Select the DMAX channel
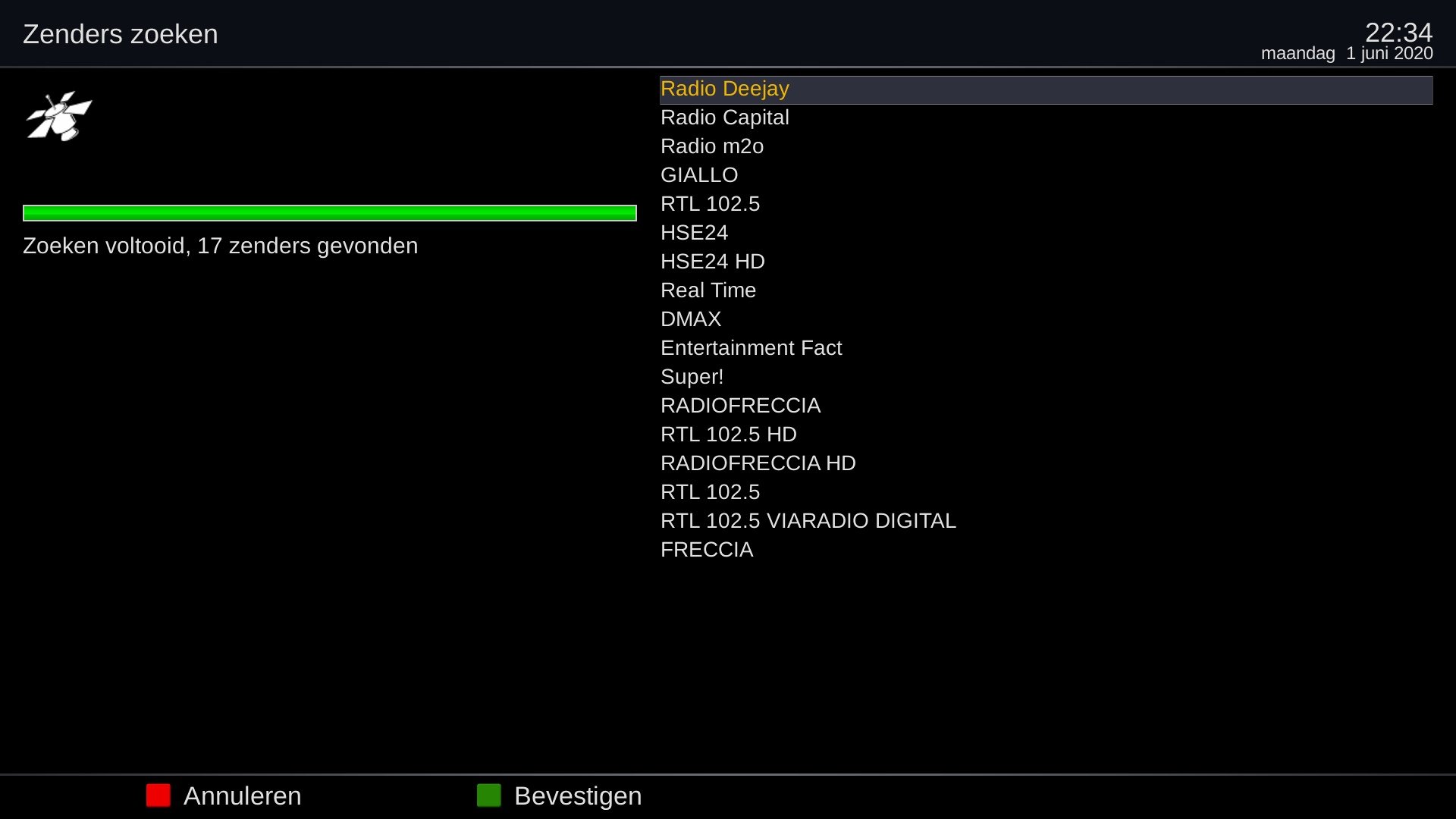 (1046, 319)
